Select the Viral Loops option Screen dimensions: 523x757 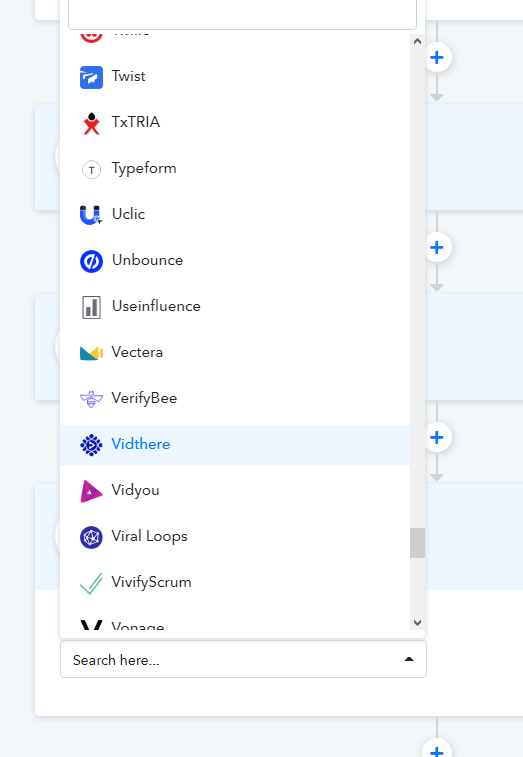[235, 537]
